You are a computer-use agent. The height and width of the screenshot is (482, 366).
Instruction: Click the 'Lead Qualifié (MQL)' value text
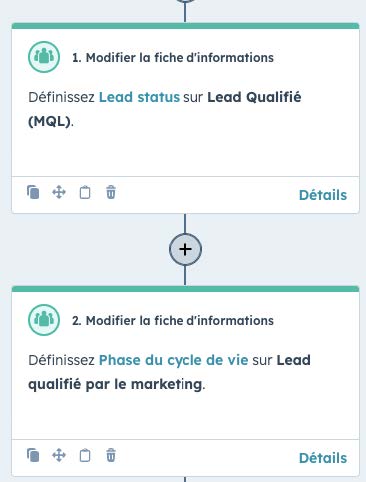pyautogui.click(x=165, y=109)
